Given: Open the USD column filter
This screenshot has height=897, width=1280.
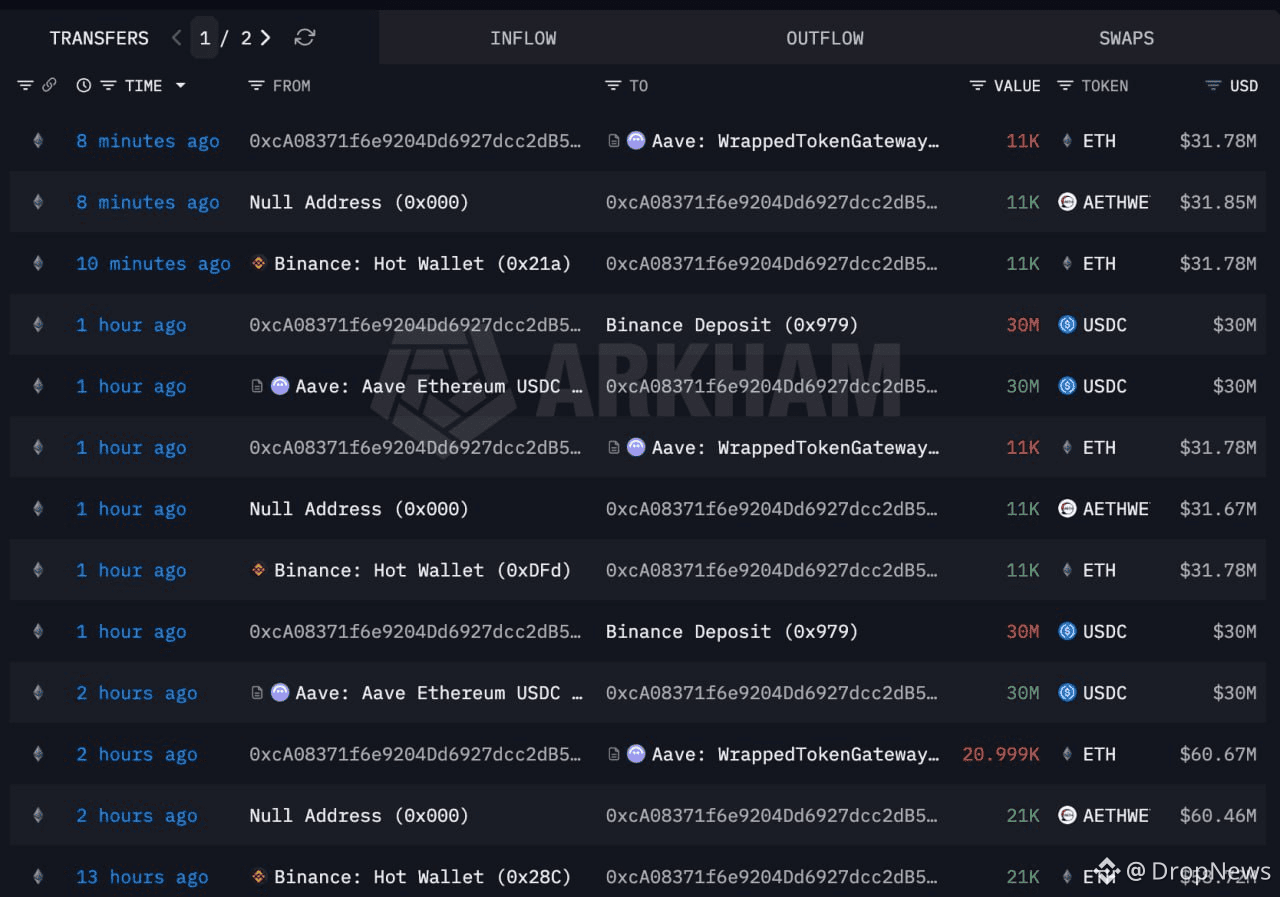Looking at the screenshot, I should [1213, 86].
